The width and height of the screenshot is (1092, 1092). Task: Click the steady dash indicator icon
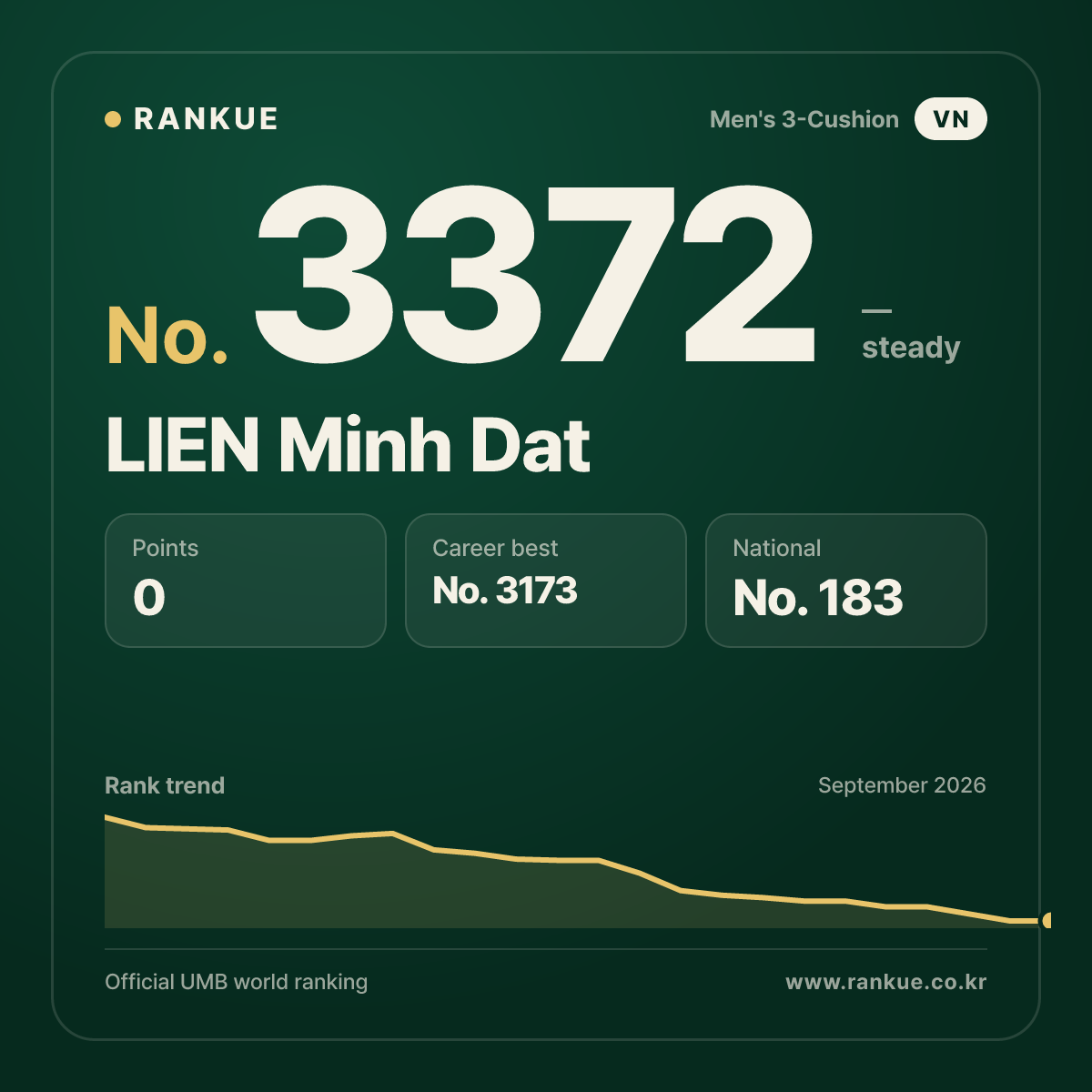pos(876,311)
